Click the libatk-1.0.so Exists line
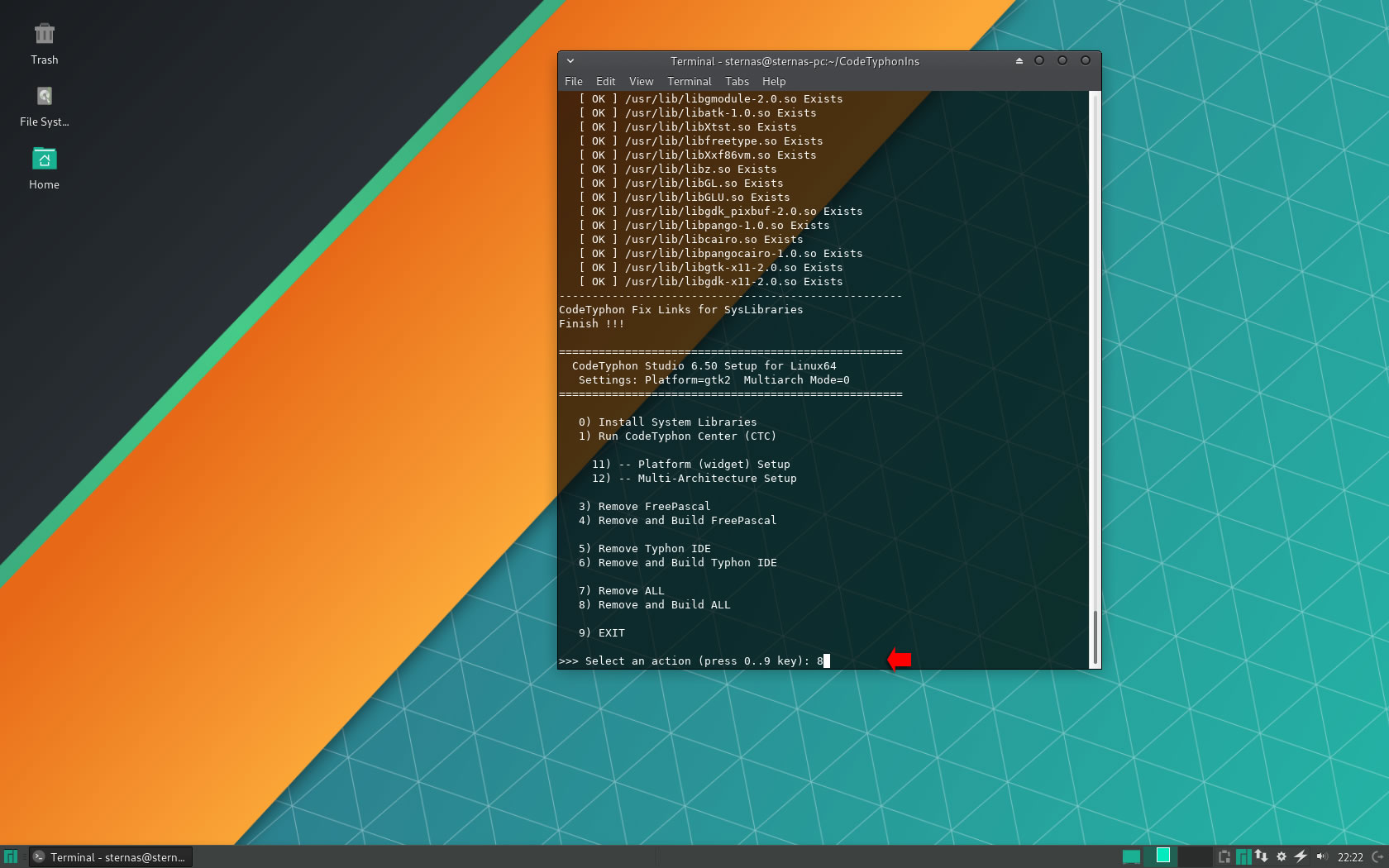Image resolution: width=1389 pixels, height=868 pixels. tap(698, 113)
